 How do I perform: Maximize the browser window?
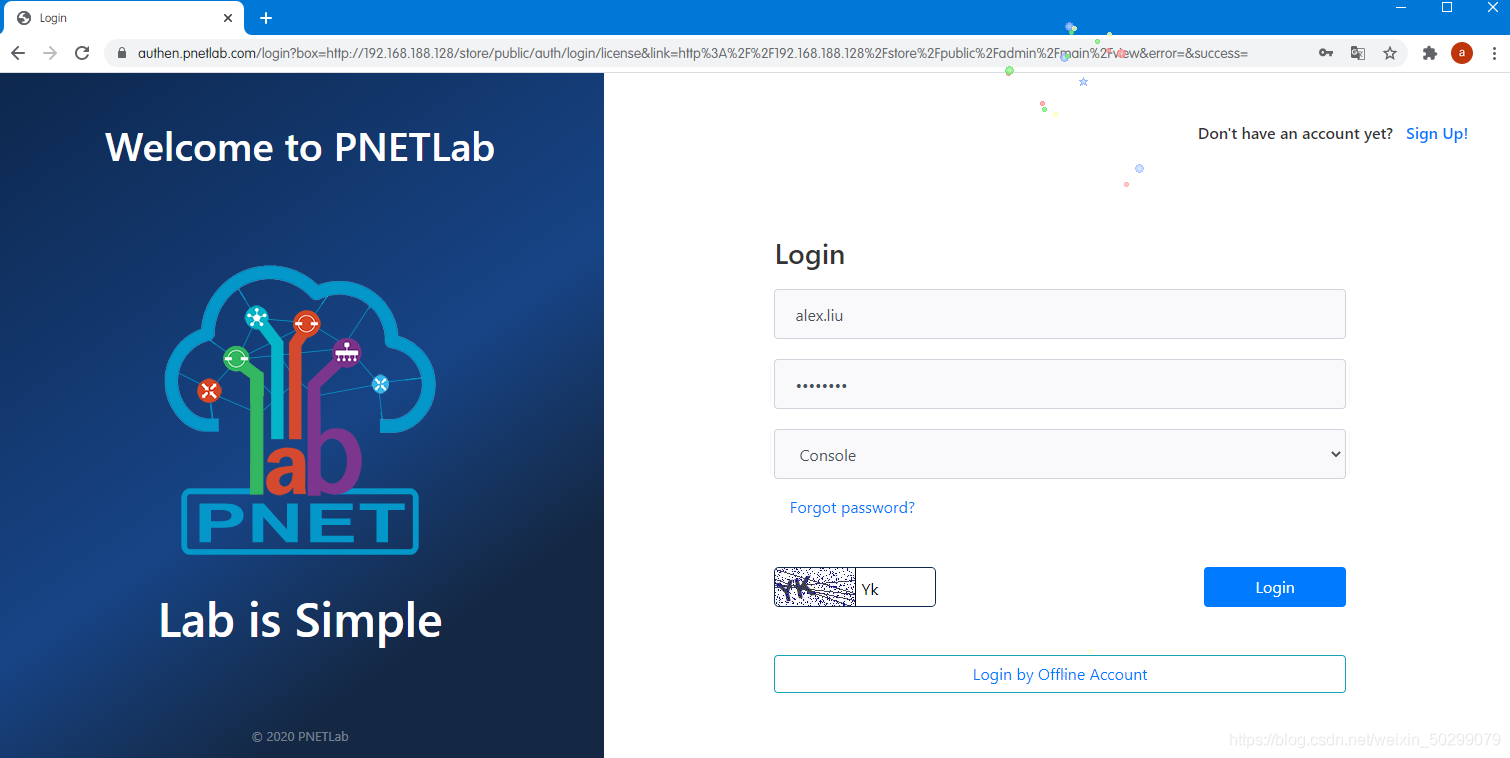(1447, 8)
